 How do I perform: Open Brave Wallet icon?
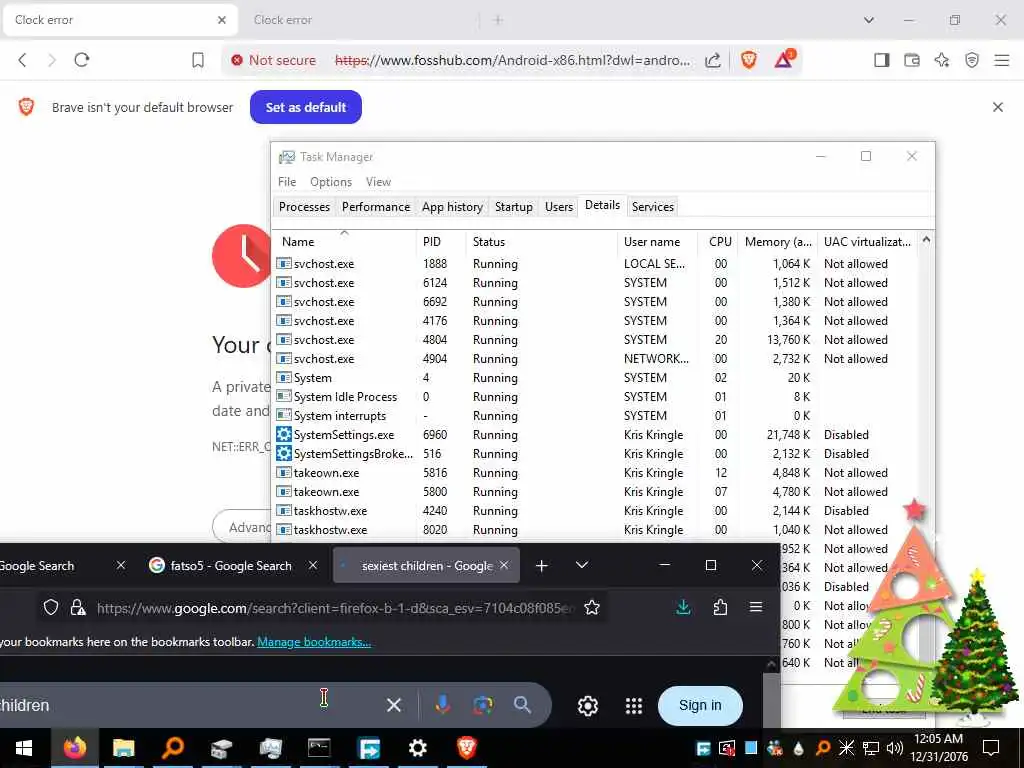[x=912, y=60]
